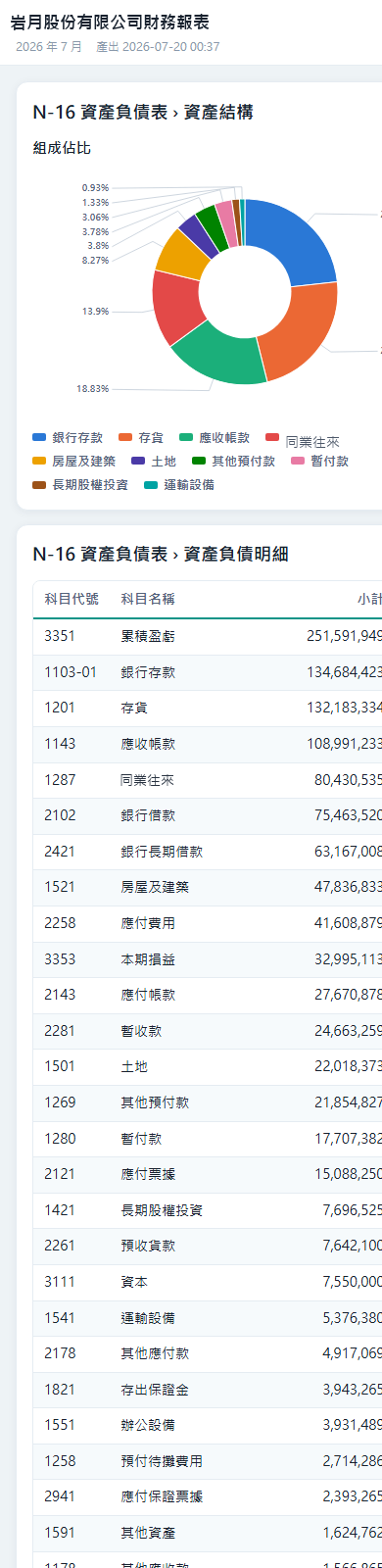Toggle 房屋及建築 legend entry

click(x=73, y=461)
